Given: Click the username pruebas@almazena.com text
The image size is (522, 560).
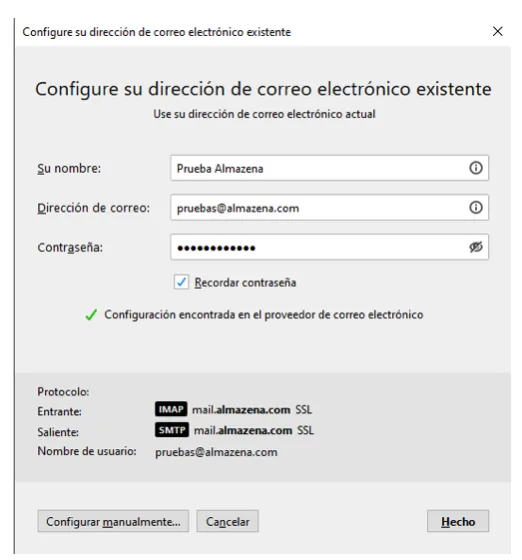Looking at the screenshot, I should coord(216,452).
